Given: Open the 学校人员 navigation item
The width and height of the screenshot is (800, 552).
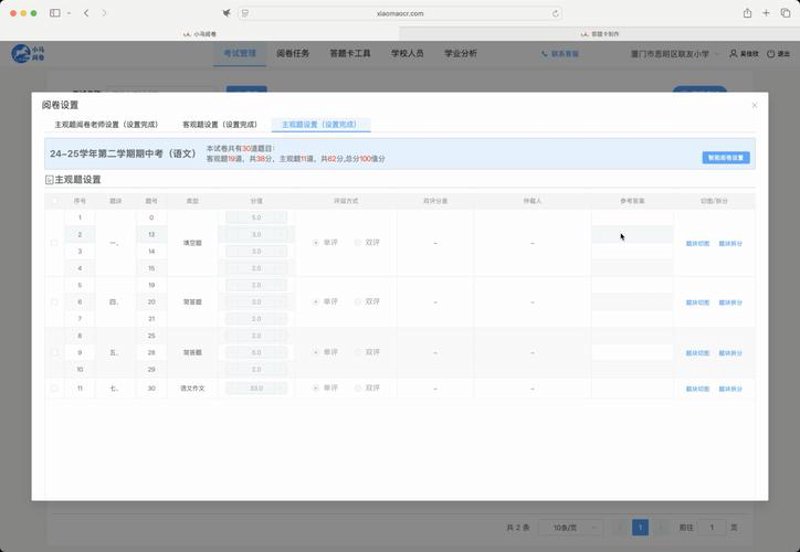Looking at the screenshot, I should coord(407,53).
